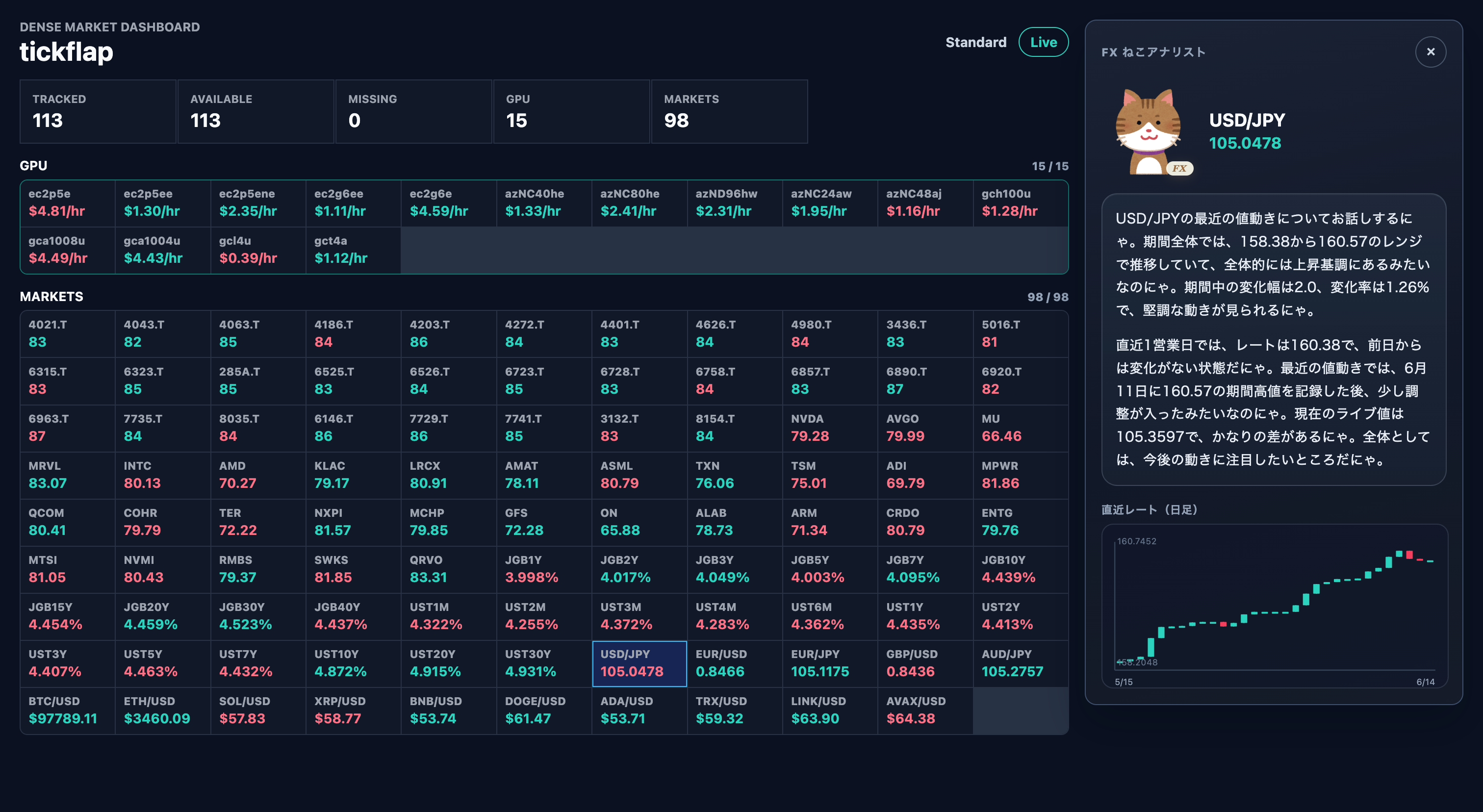
Task: Click the FX badge on the cat avatar
Action: pos(1179,168)
